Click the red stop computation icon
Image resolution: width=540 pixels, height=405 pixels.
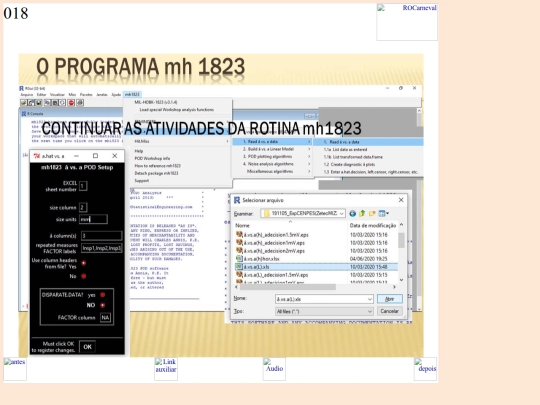71,103
